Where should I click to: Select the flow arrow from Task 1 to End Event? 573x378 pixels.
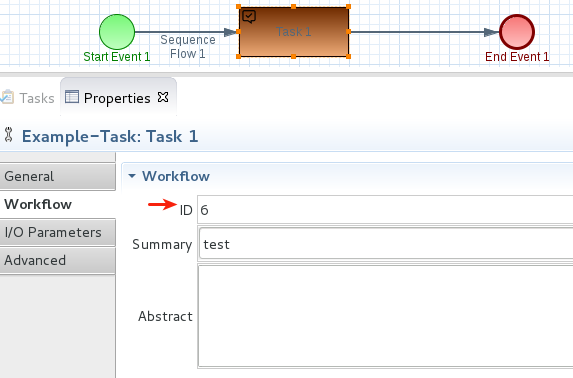tap(424, 32)
